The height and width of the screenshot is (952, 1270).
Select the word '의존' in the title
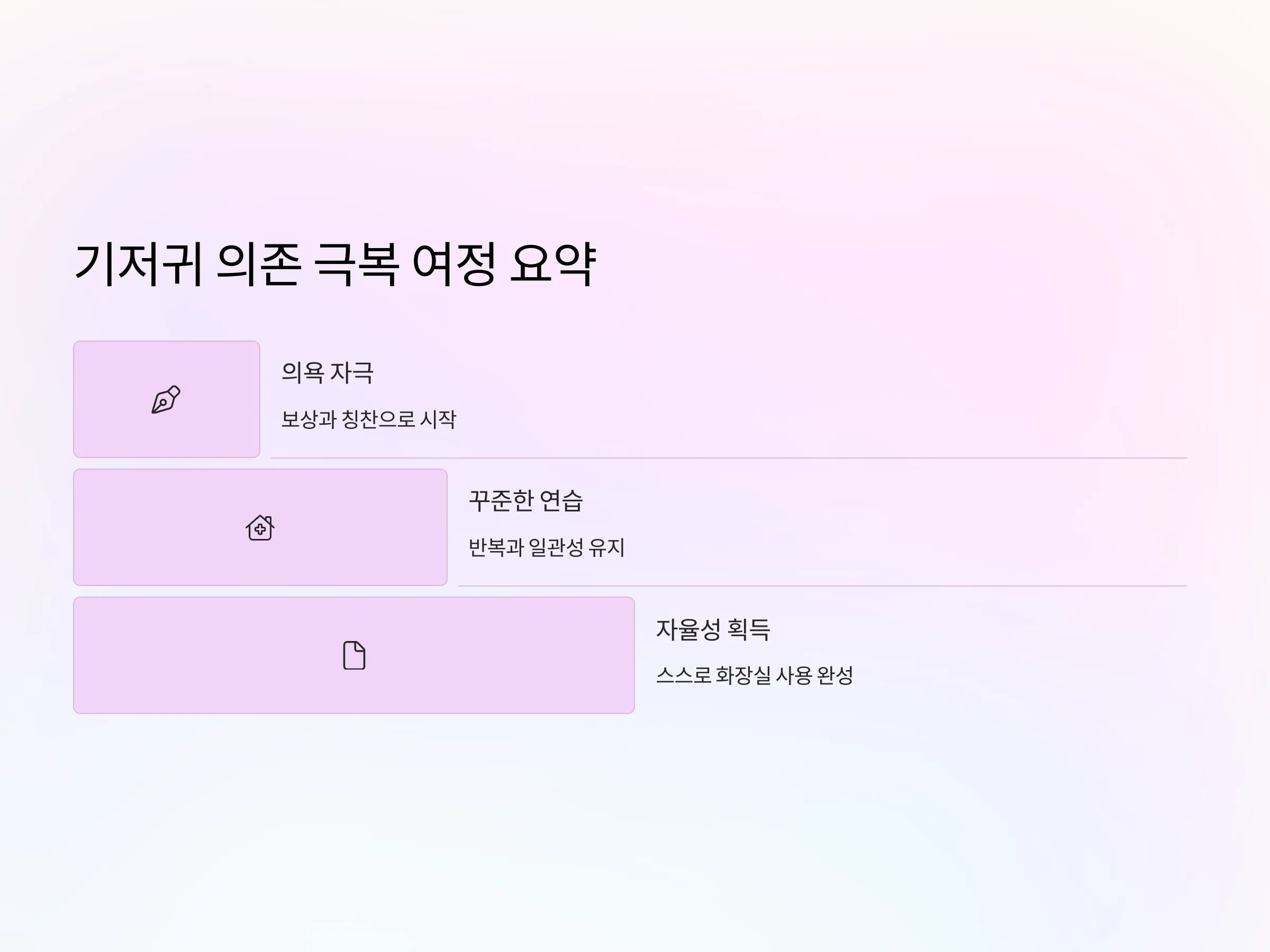pyautogui.click(x=259, y=264)
